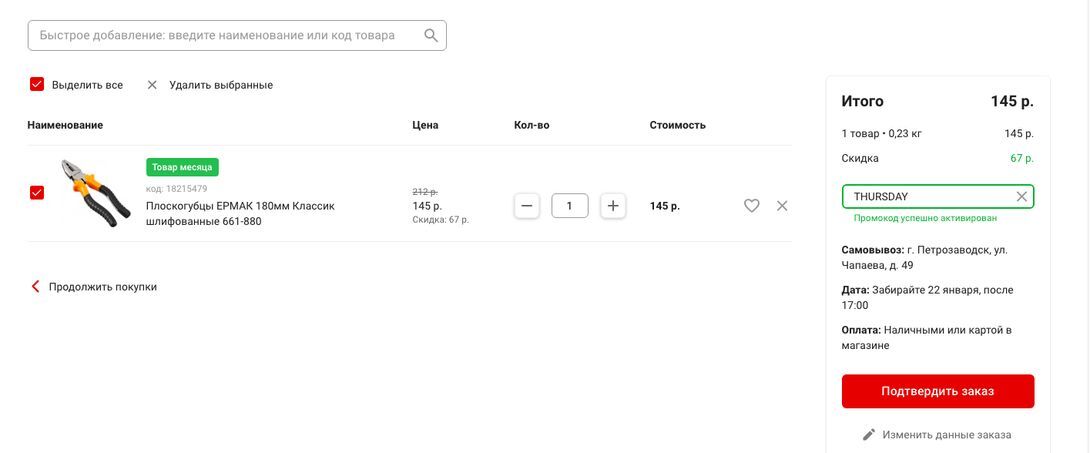Uncheck the pliers item checkbox
The height and width of the screenshot is (453, 1090).
(37, 193)
